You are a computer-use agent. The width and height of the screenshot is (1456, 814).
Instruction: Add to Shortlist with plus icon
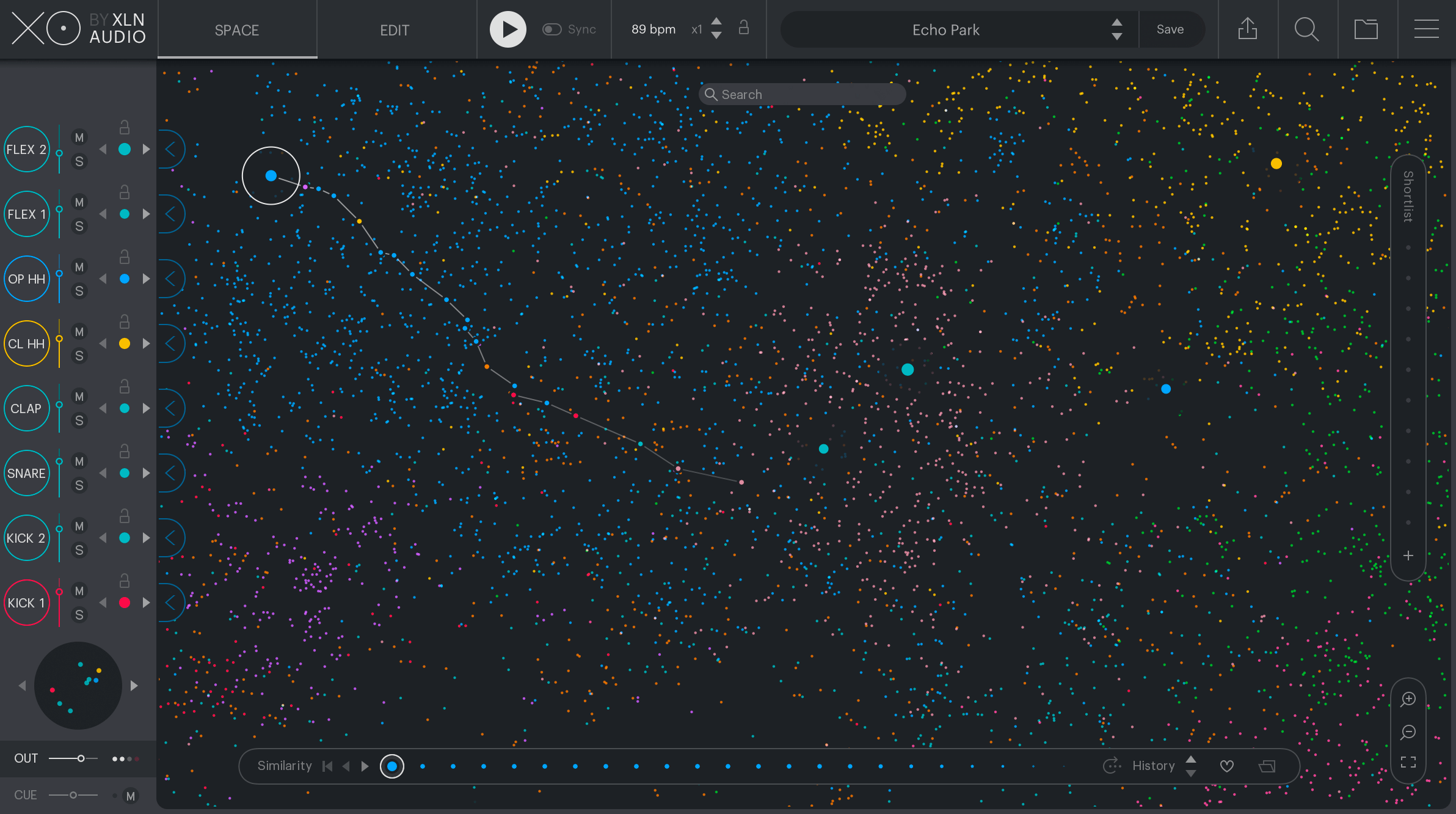click(1408, 555)
